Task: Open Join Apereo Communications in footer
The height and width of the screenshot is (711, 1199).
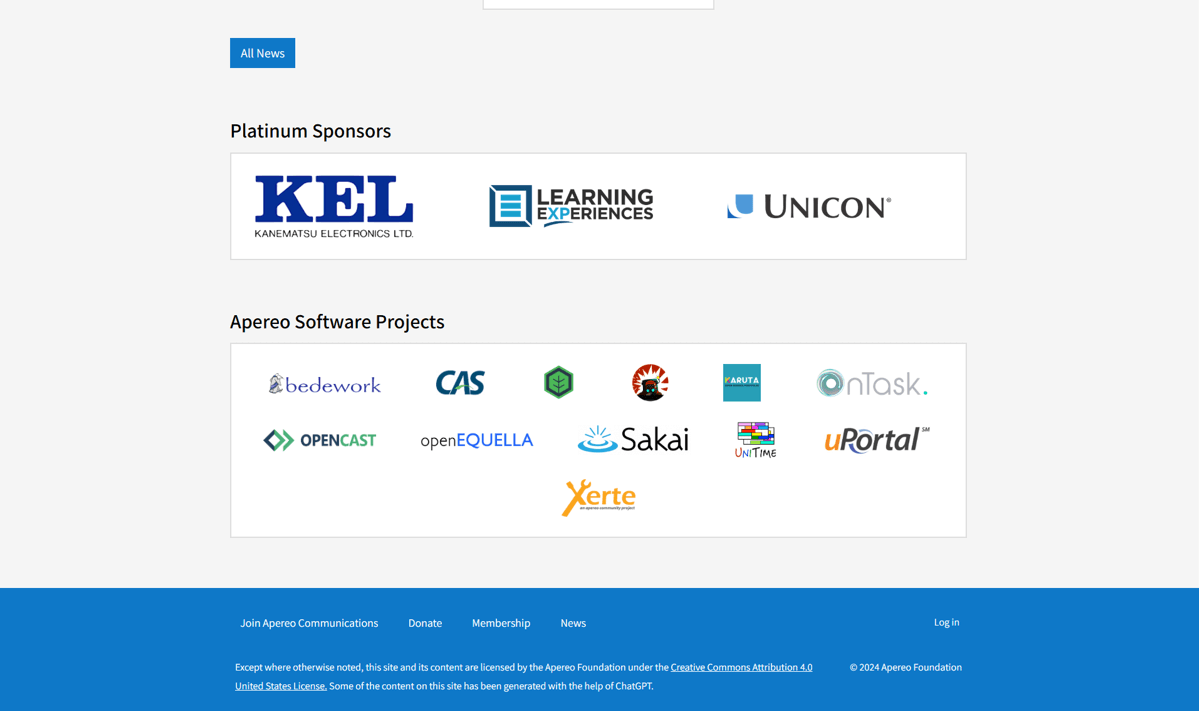Action: (x=309, y=623)
